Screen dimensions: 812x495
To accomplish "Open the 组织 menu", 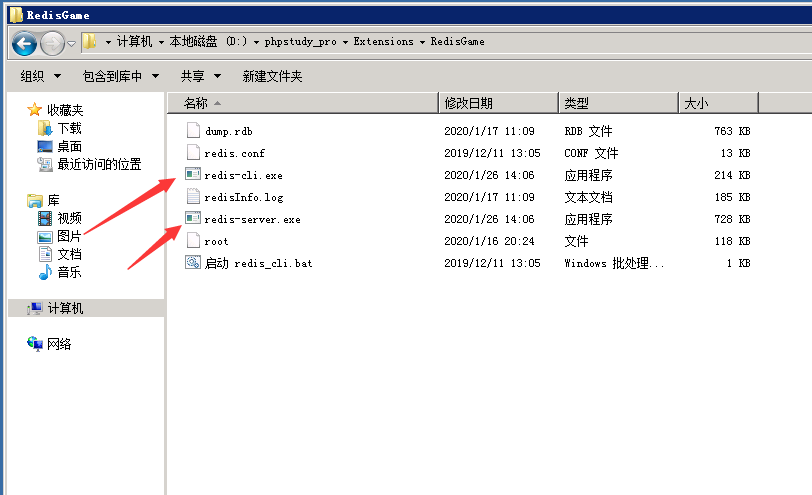I will 40,76.
